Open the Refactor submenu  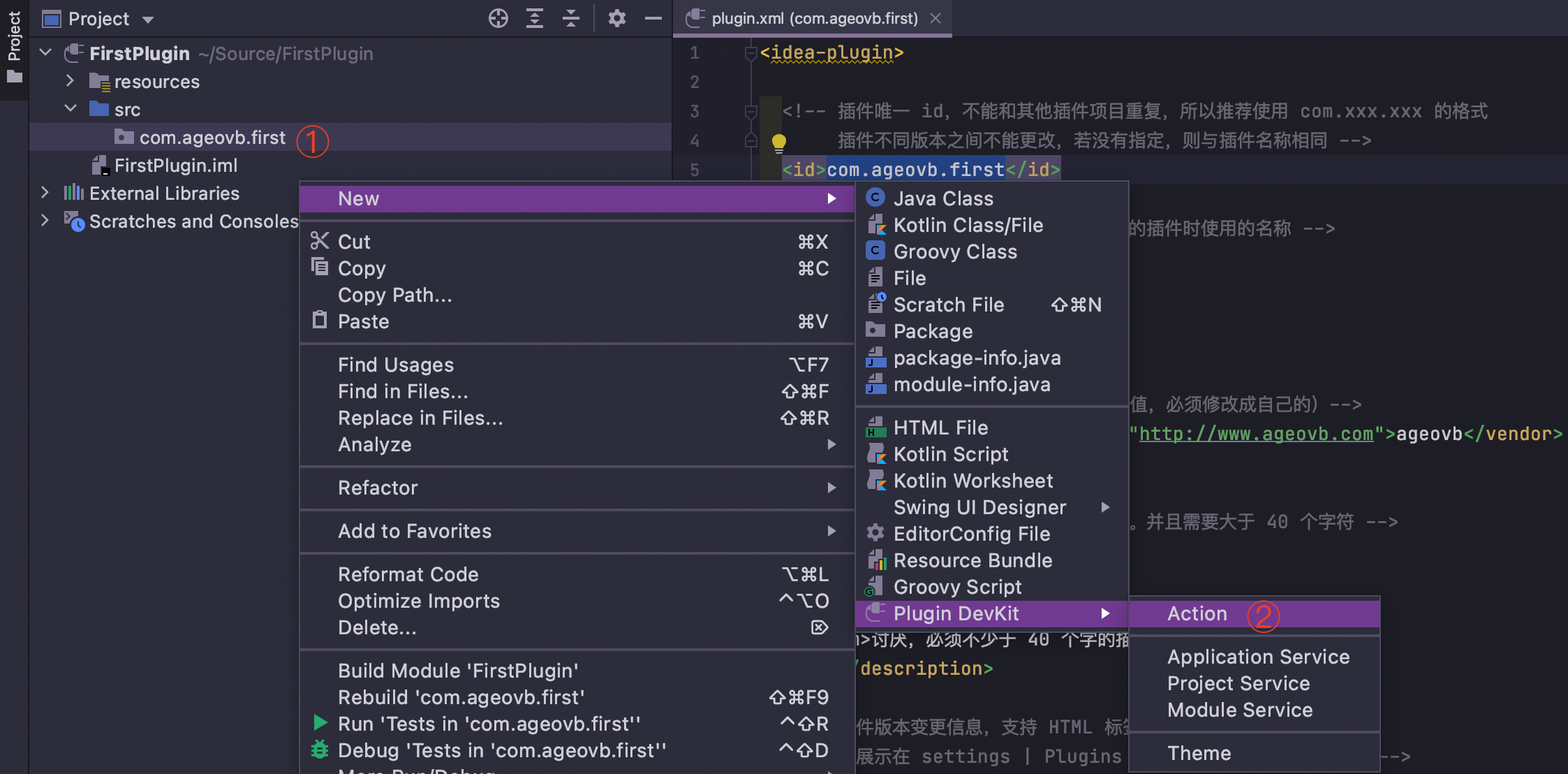577,488
